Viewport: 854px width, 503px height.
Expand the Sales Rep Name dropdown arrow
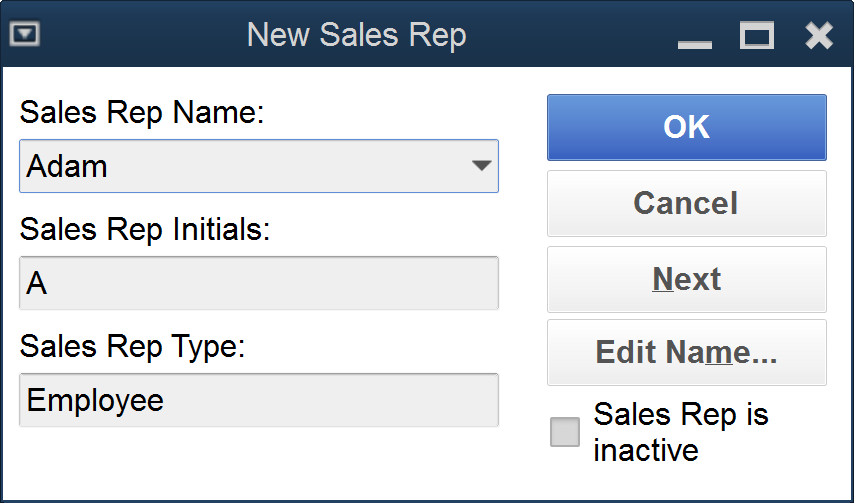pyautogui.click(x=481, y=166)
